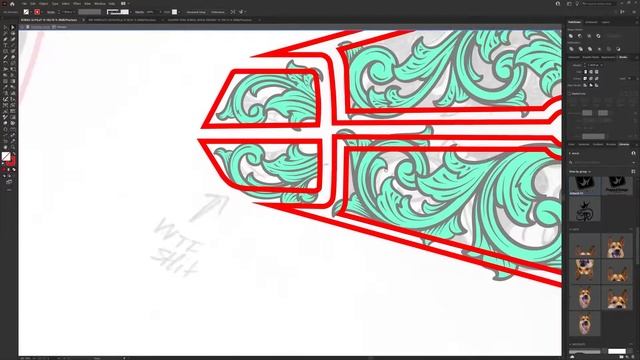Set fill to None using toolbar icon

click(x=14, y=169)
